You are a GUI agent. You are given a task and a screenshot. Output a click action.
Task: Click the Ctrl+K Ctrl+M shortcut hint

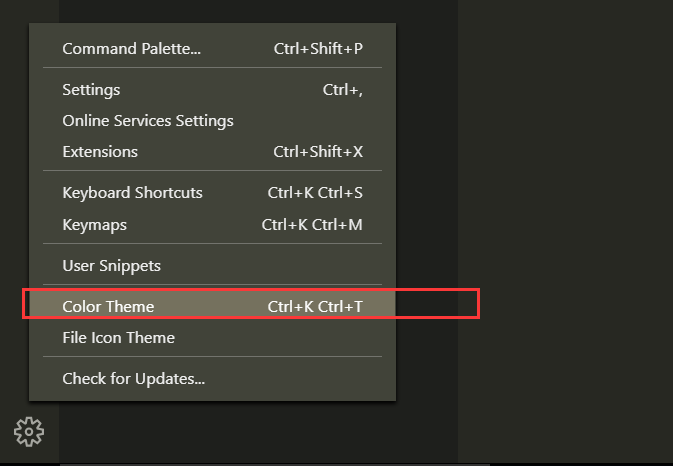coord(312,225)
